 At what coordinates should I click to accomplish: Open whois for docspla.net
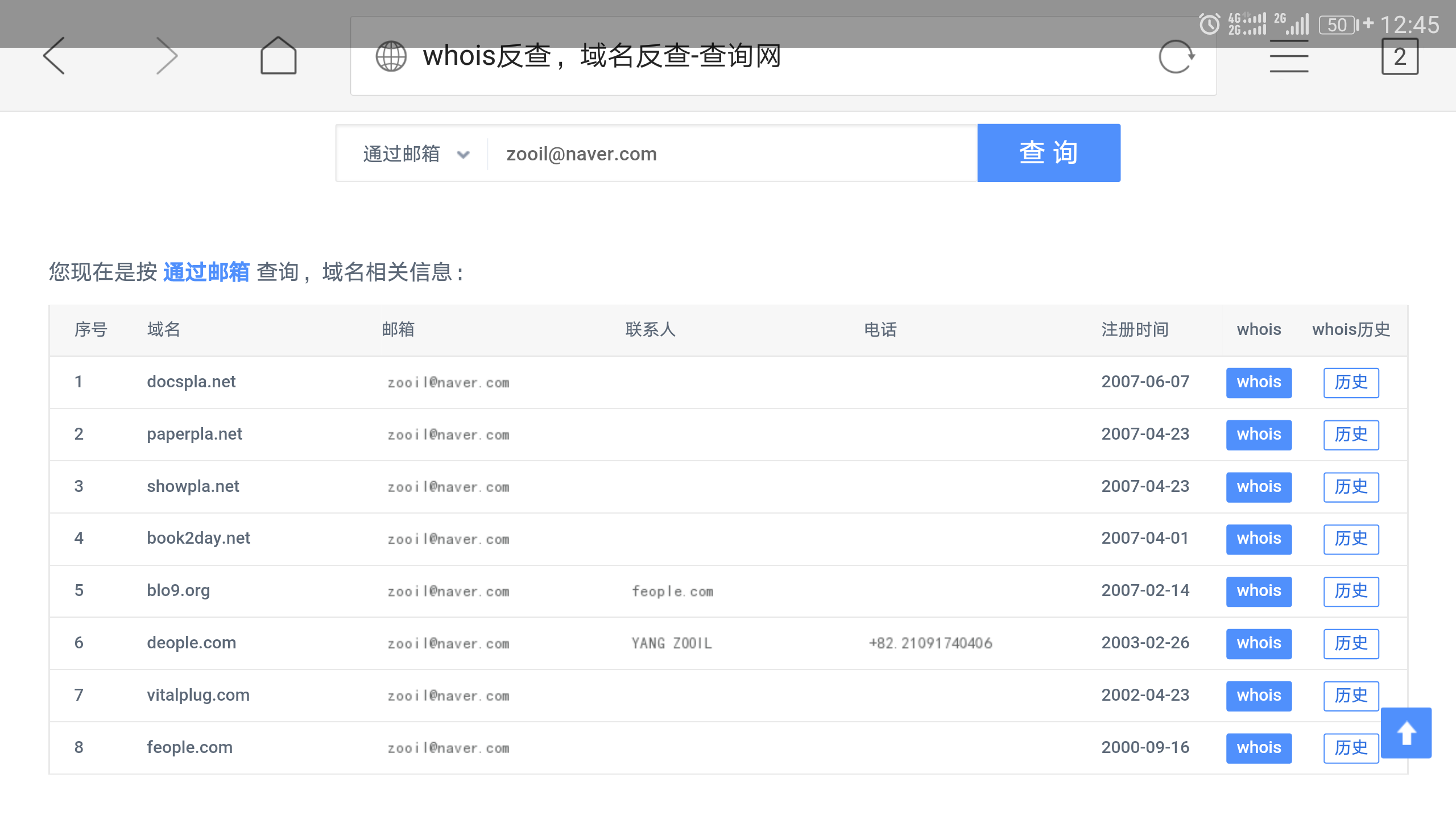[1259, 382]
